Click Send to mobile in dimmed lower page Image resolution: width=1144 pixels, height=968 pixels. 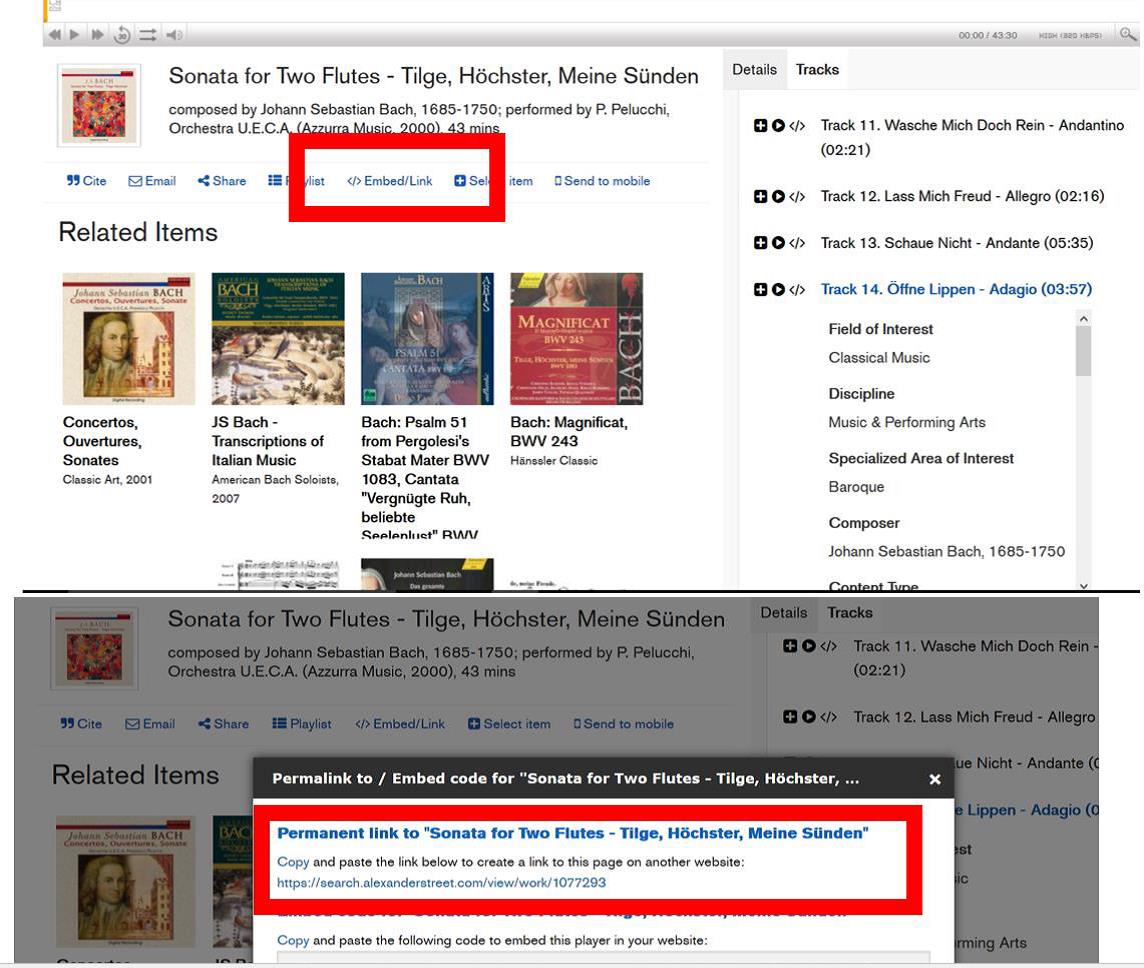tap(624, 724)
